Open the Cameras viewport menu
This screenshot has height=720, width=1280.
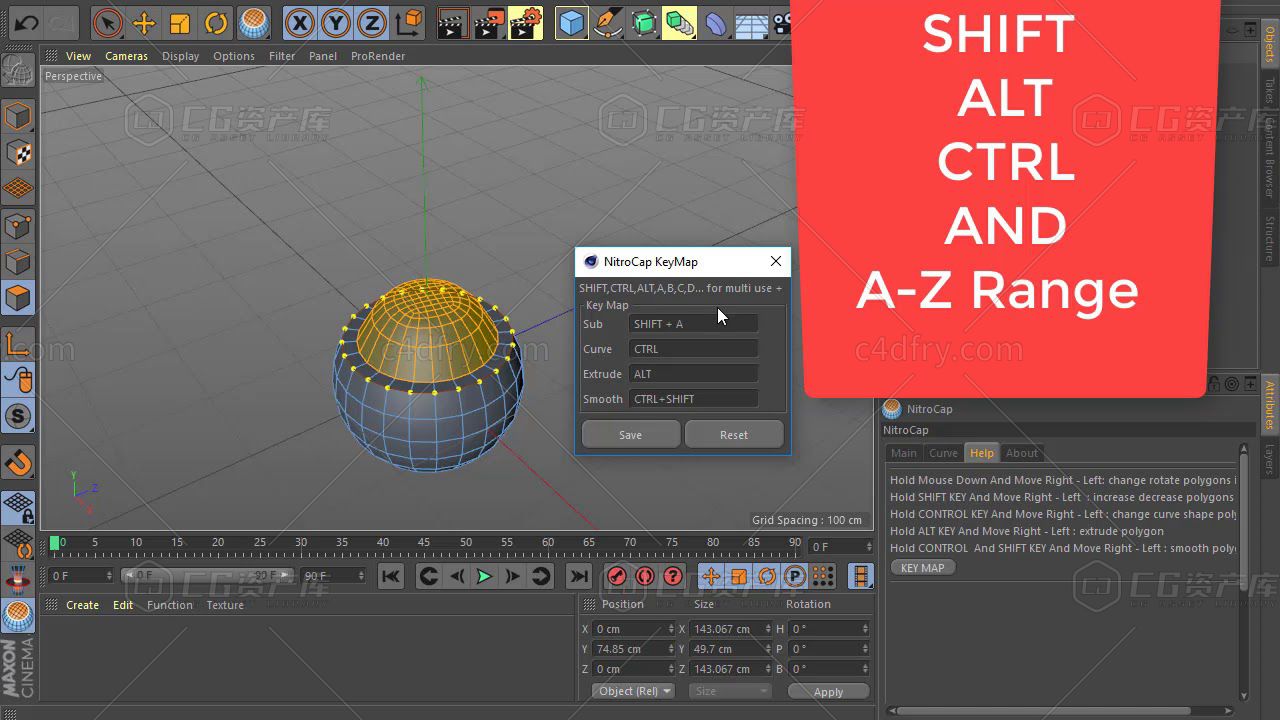point(127,56)
